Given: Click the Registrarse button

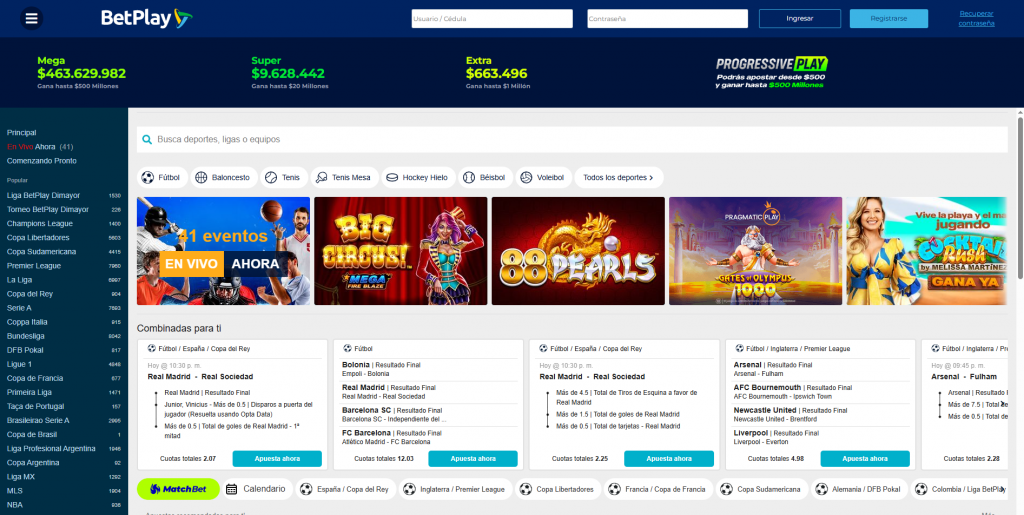Looking at the screenshot, I should (888, 19).
